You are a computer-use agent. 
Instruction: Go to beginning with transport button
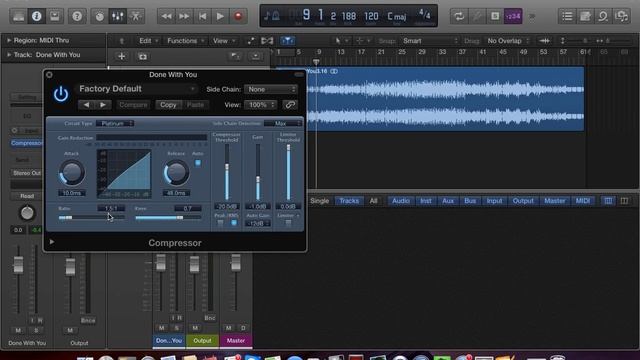pos(202,16)
